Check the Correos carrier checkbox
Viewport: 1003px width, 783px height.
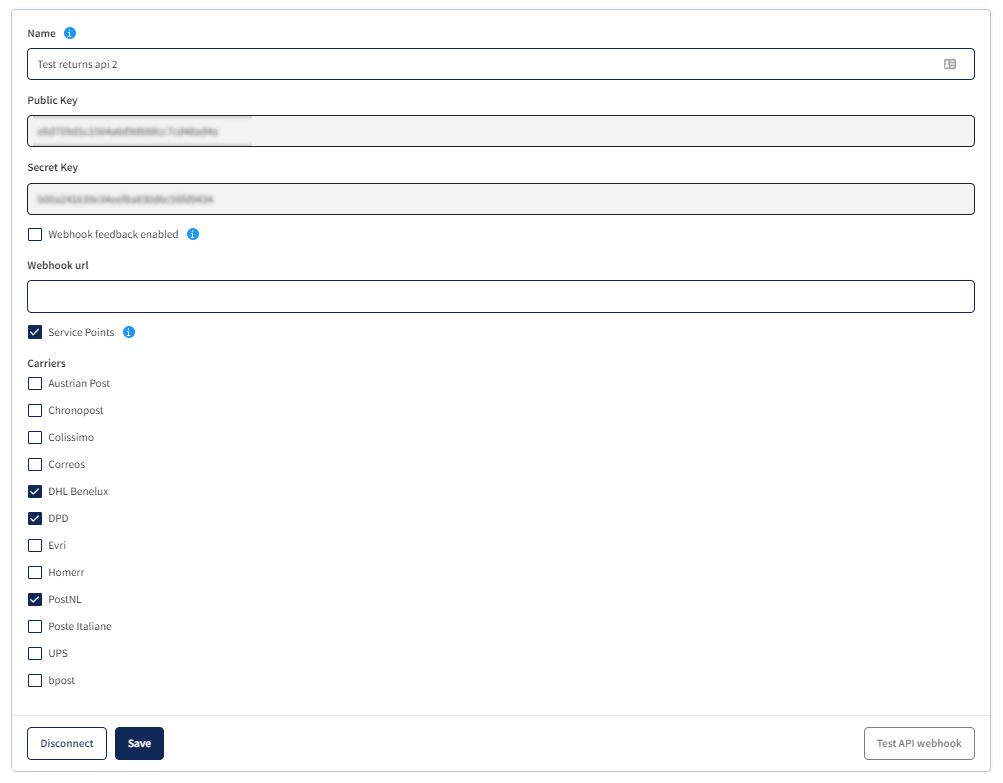click(x=35, y=464)
